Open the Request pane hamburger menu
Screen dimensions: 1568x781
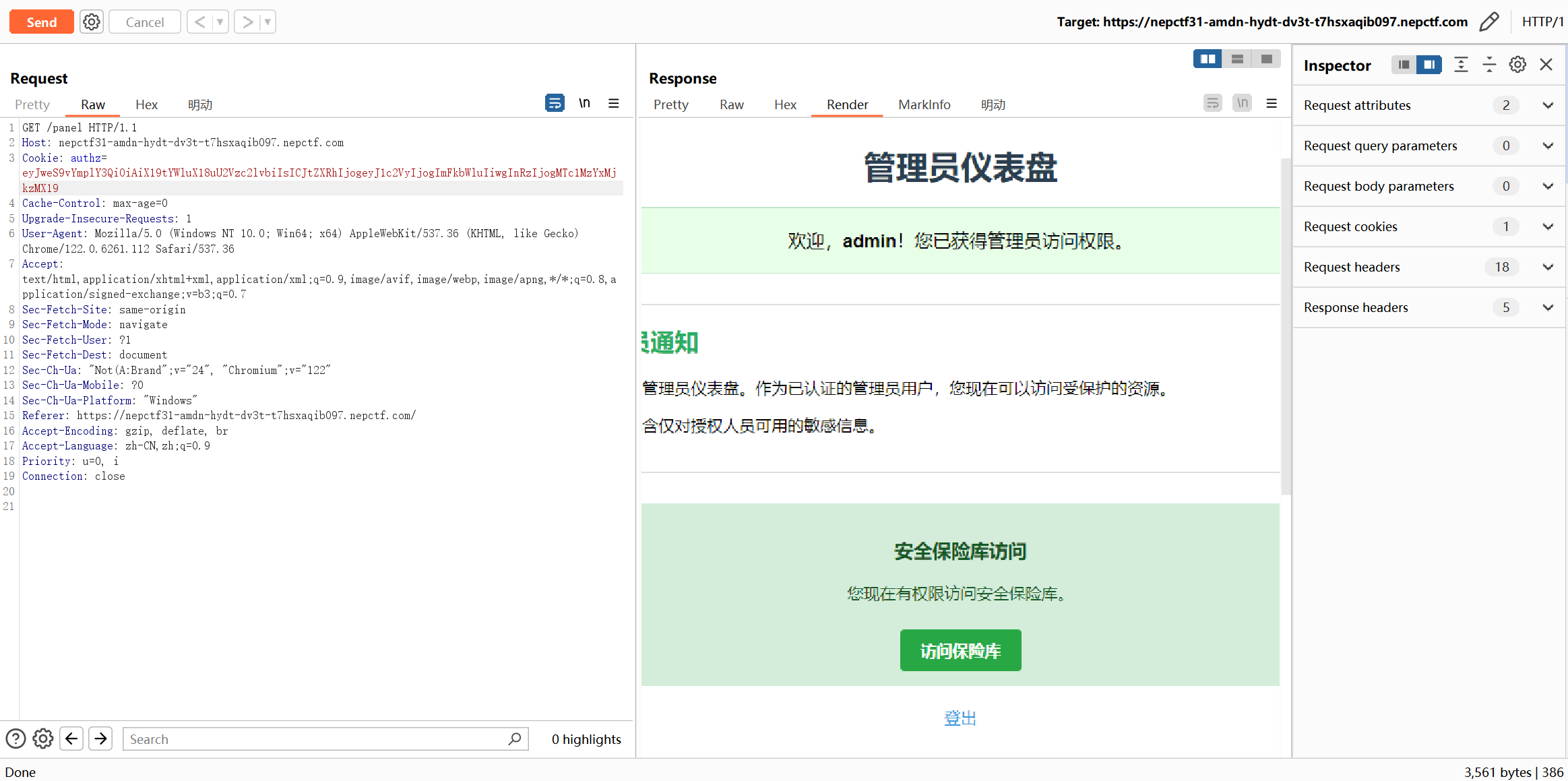(614, 103)
